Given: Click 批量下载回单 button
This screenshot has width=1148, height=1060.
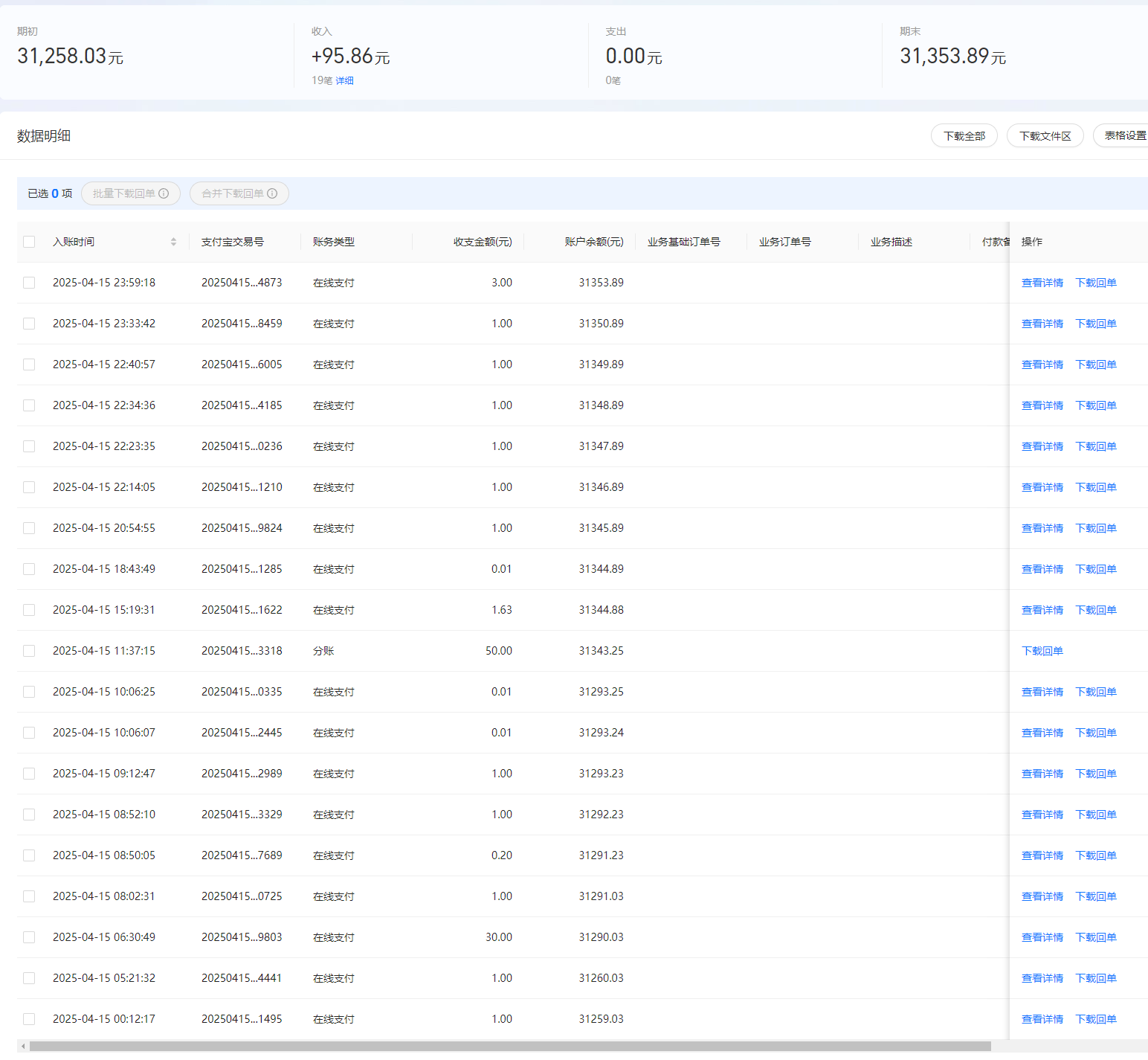Looking at the screenshot, I should pos(131,193).
